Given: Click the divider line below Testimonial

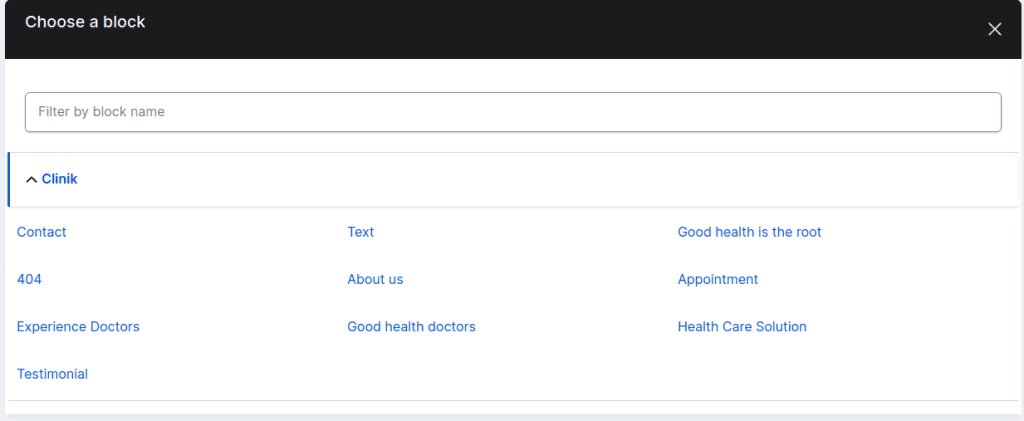Looking at the screenshot, I should (x=512, y=401).
